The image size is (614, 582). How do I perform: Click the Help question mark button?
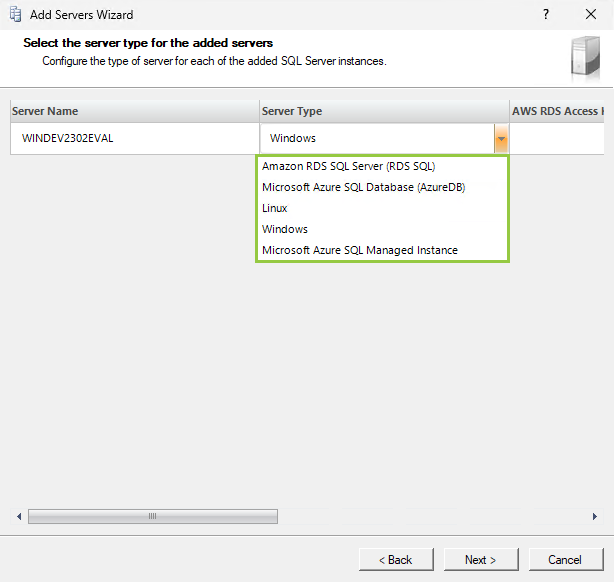click(546, 15)
